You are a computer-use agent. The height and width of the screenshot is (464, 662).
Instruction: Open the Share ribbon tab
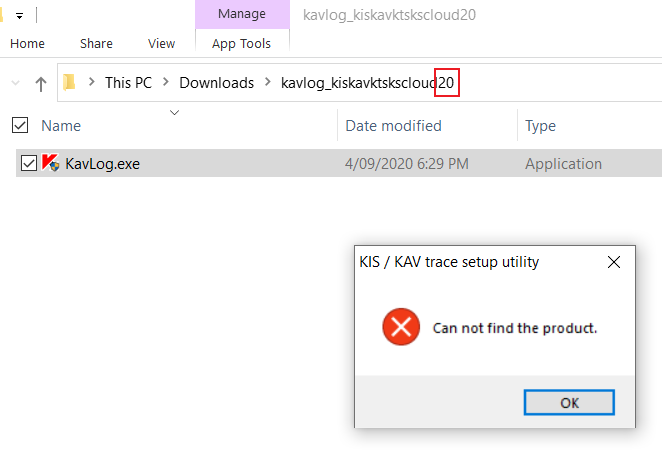96,44
